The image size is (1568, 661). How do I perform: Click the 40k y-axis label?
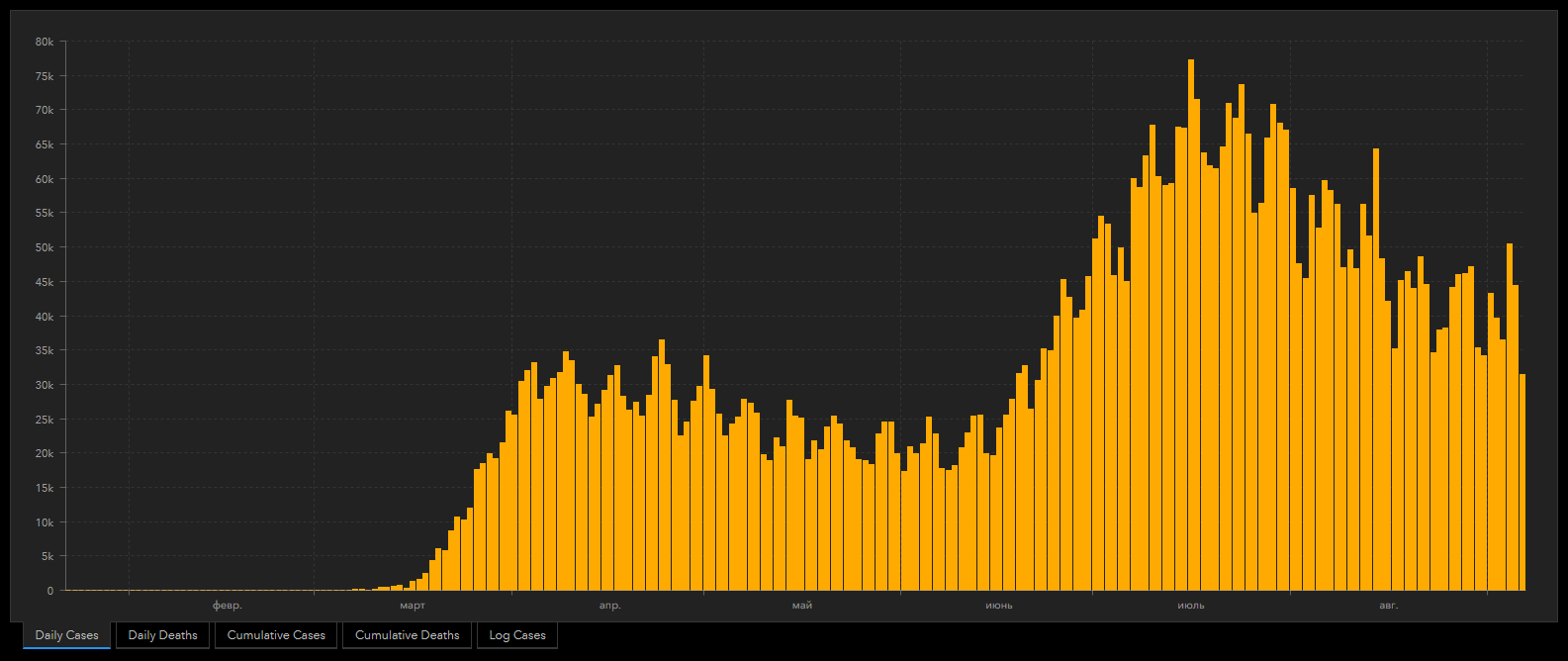click(44, 317)
